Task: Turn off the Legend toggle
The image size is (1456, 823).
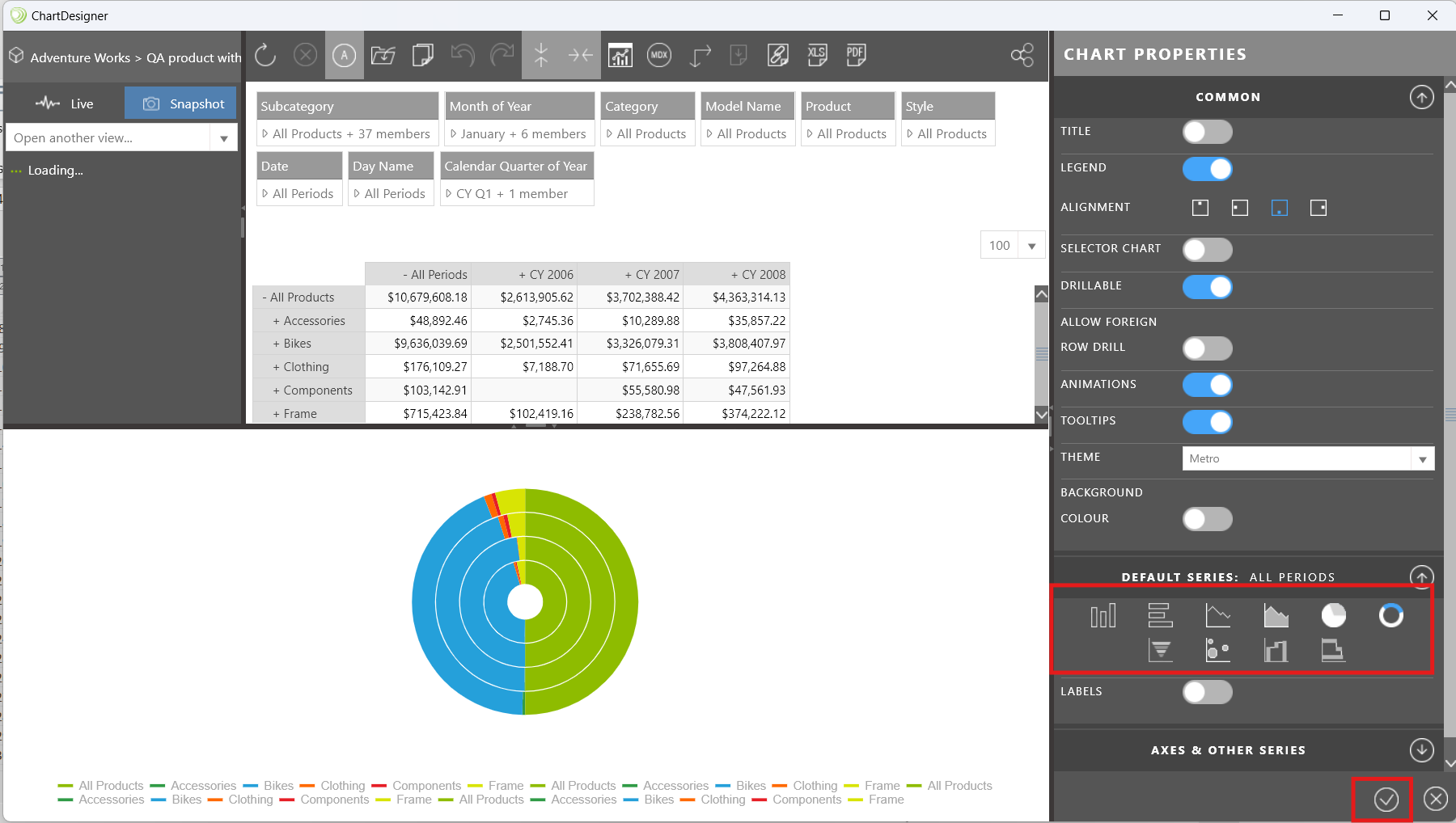Action: coord(1207,169)
